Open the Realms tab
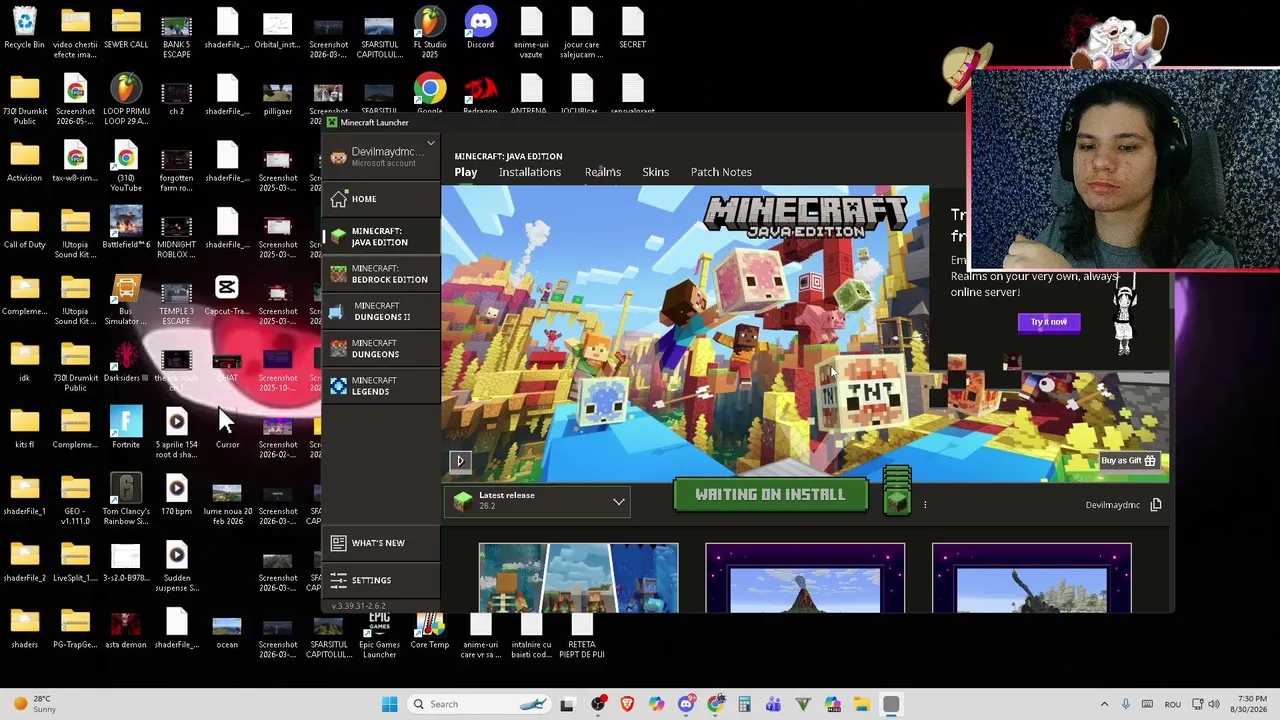This screenshot has height=720, width=1280. 603,172
